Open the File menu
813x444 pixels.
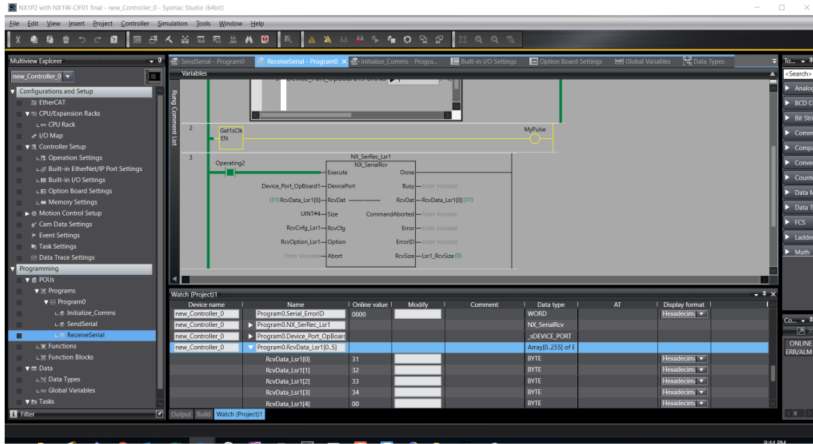click(x=15, y=23)
